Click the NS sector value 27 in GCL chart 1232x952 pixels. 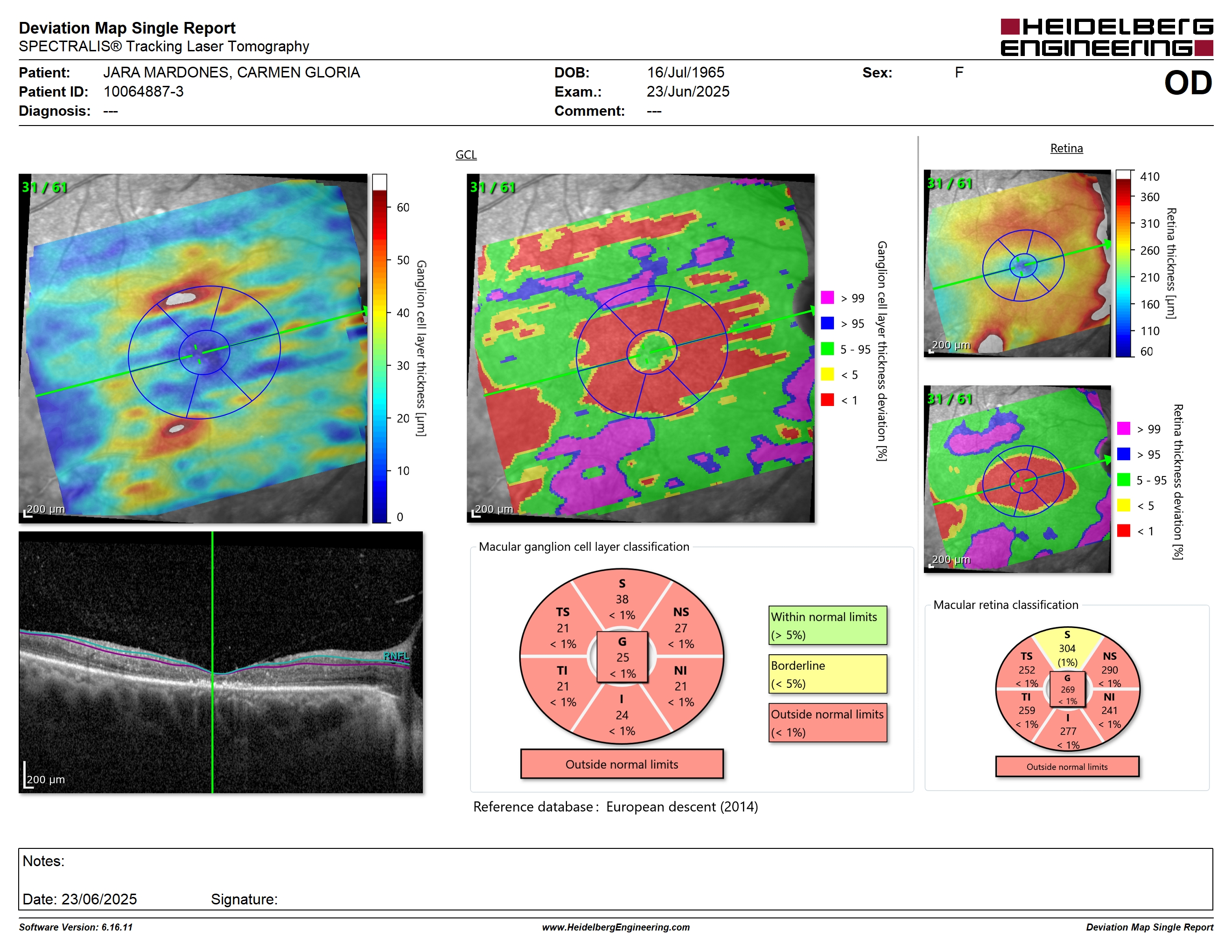[681, 628]
